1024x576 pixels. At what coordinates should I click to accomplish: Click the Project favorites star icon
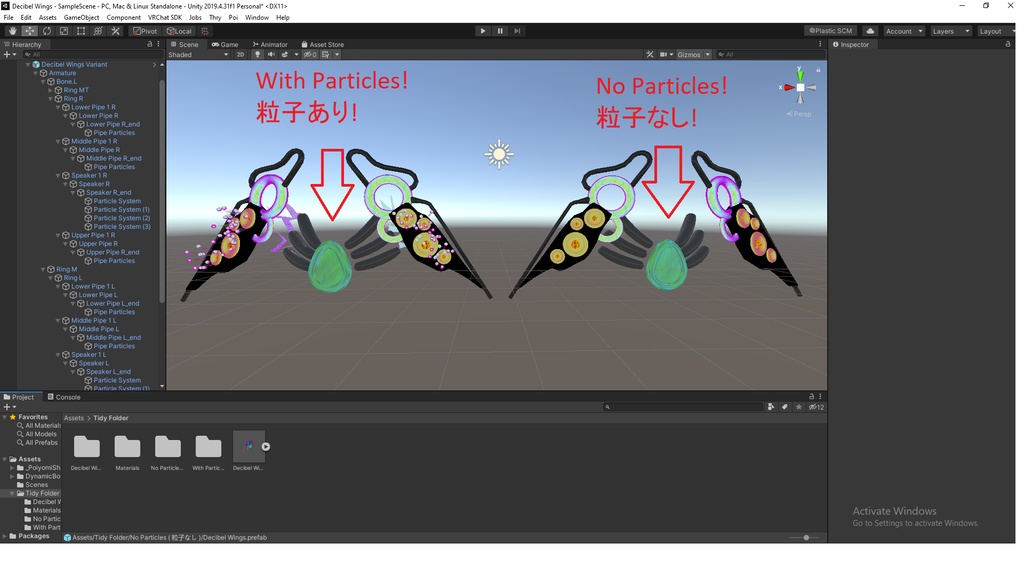[798, 407]
